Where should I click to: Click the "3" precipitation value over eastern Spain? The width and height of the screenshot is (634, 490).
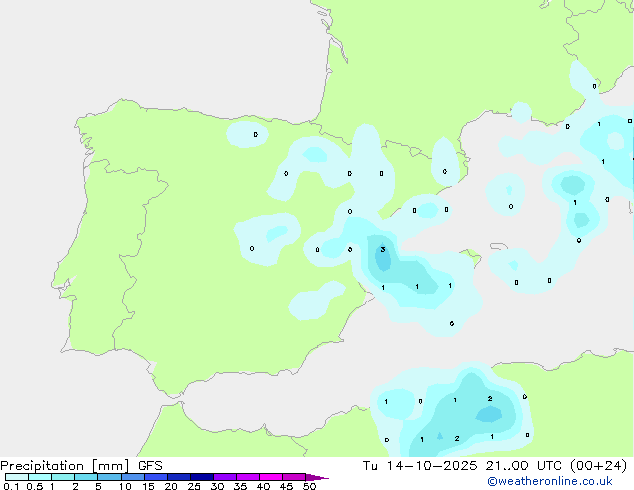[383, 249]
